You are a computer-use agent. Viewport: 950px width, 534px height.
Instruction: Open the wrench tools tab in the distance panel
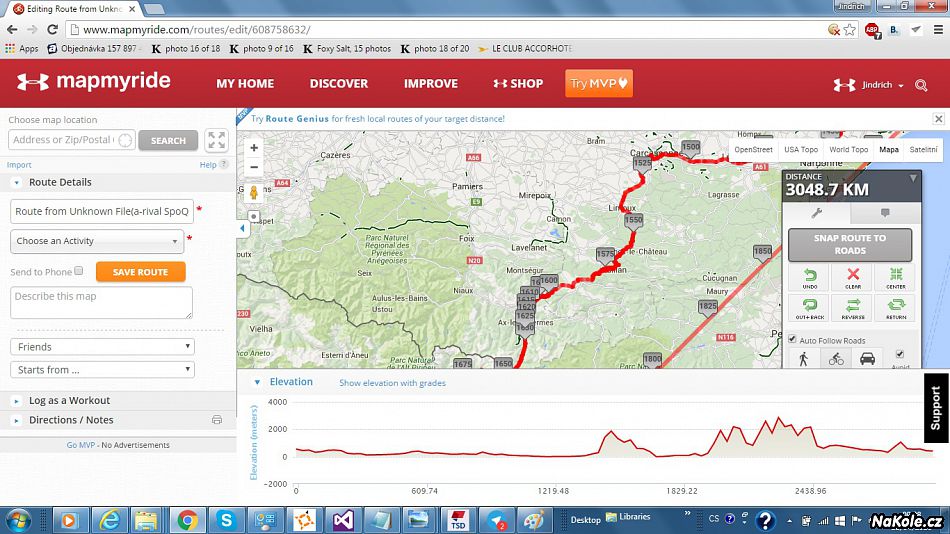coord(817,213)
